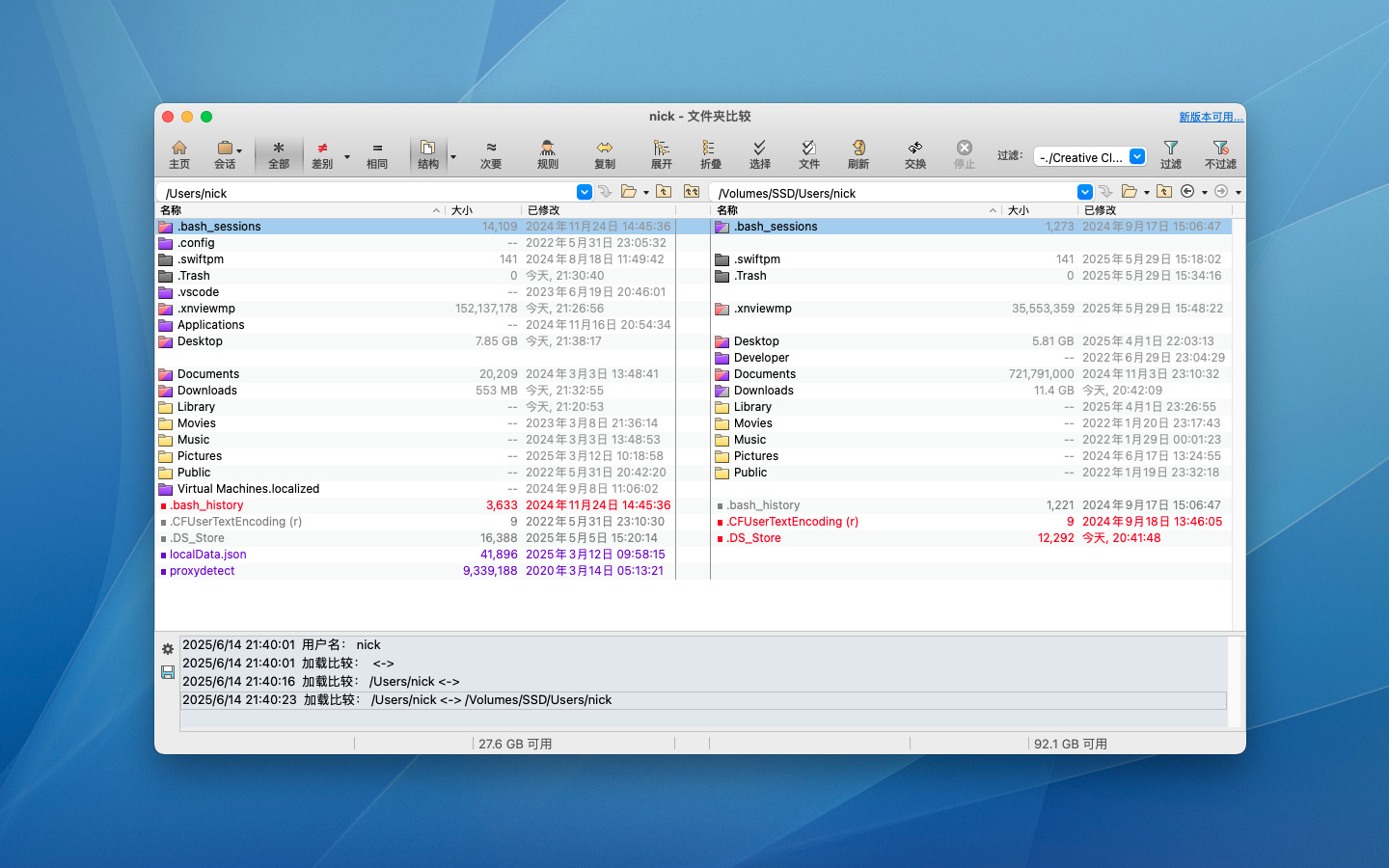Click the log panel save disk icon
1389x868 pixels.
click(x=168, y=672)
